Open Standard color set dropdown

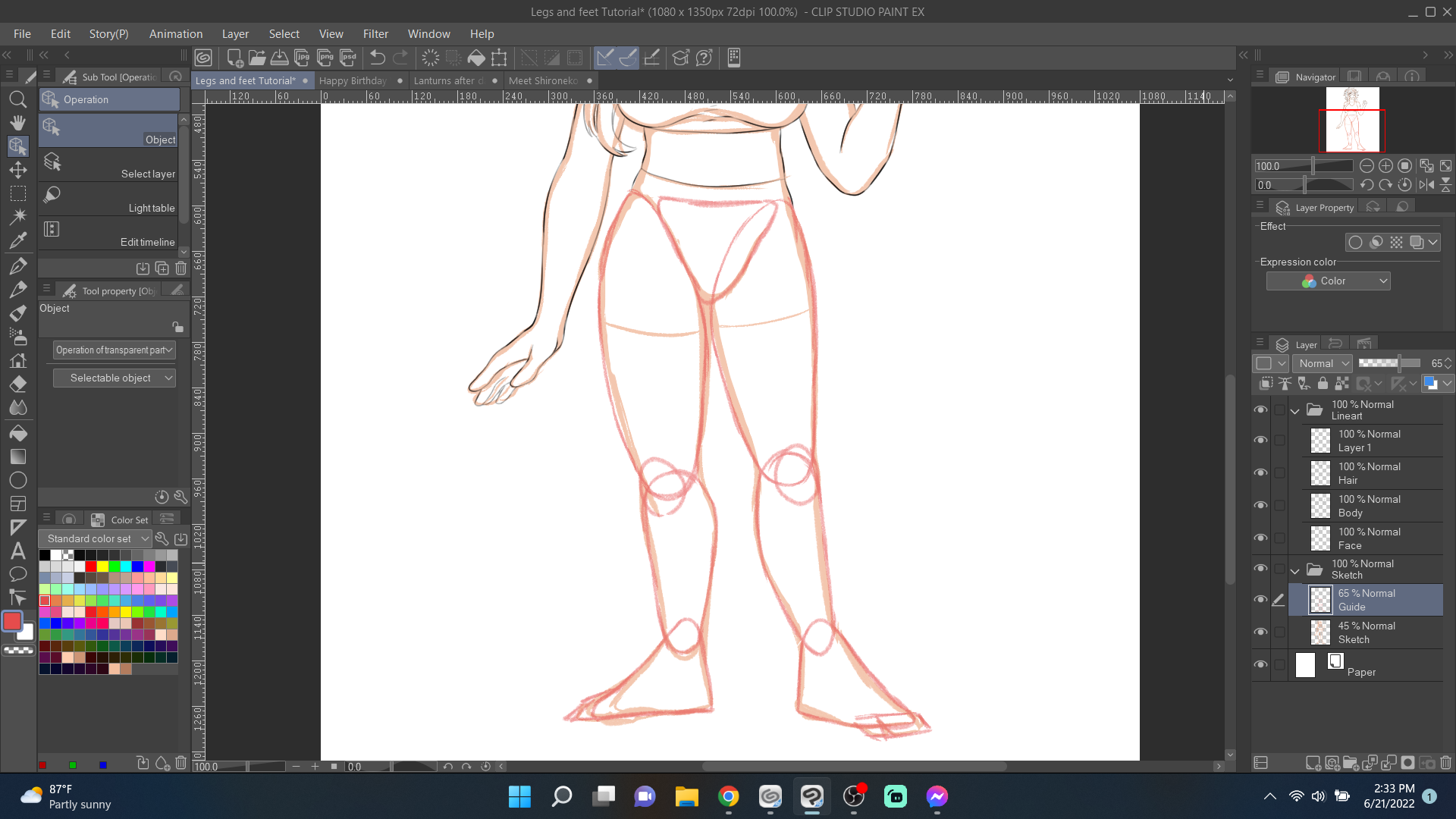tap(96, 538)
